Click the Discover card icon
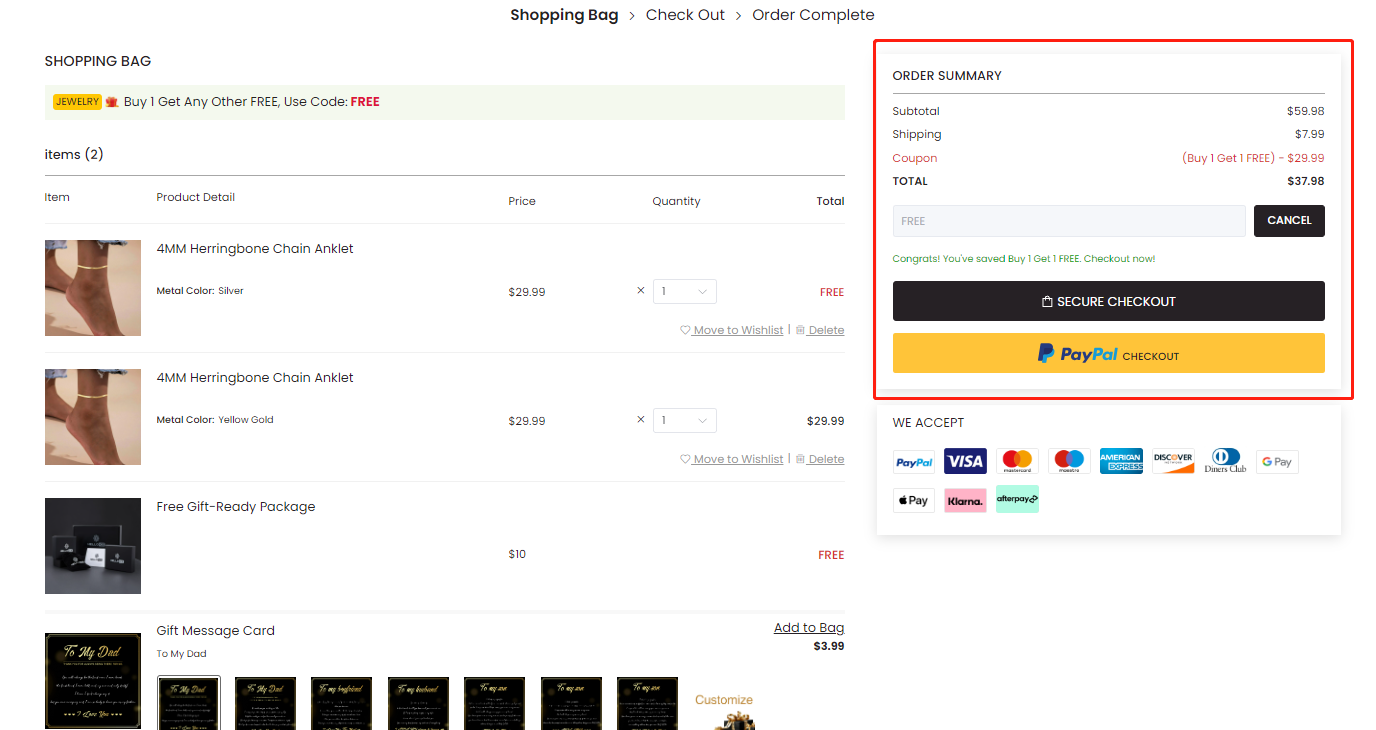This screenshot has height=730, width=1376. [1173, 461]
